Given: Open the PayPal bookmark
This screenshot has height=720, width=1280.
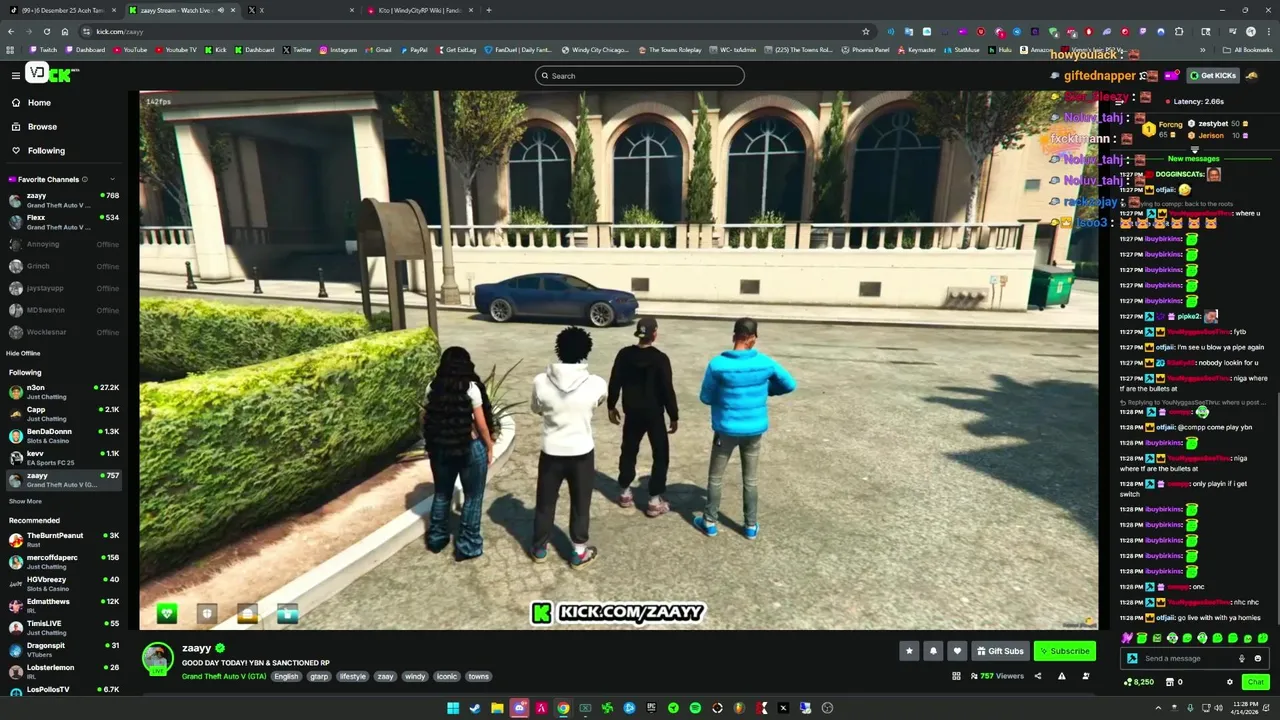Looking at the screenshot, I should pos(414,50).
